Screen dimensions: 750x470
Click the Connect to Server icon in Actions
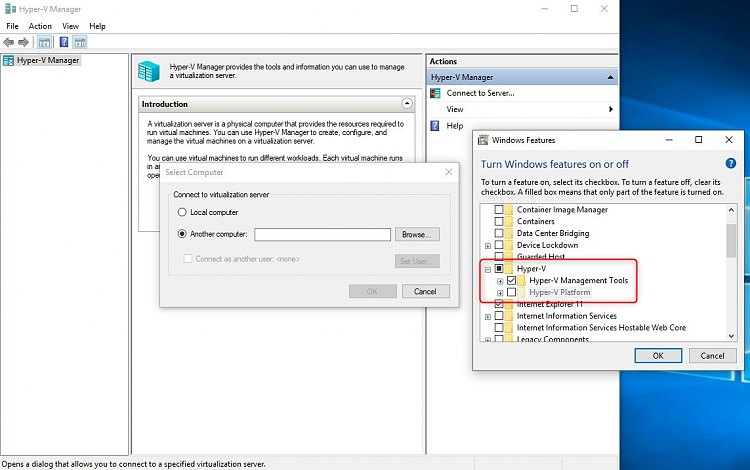[435, 93]
